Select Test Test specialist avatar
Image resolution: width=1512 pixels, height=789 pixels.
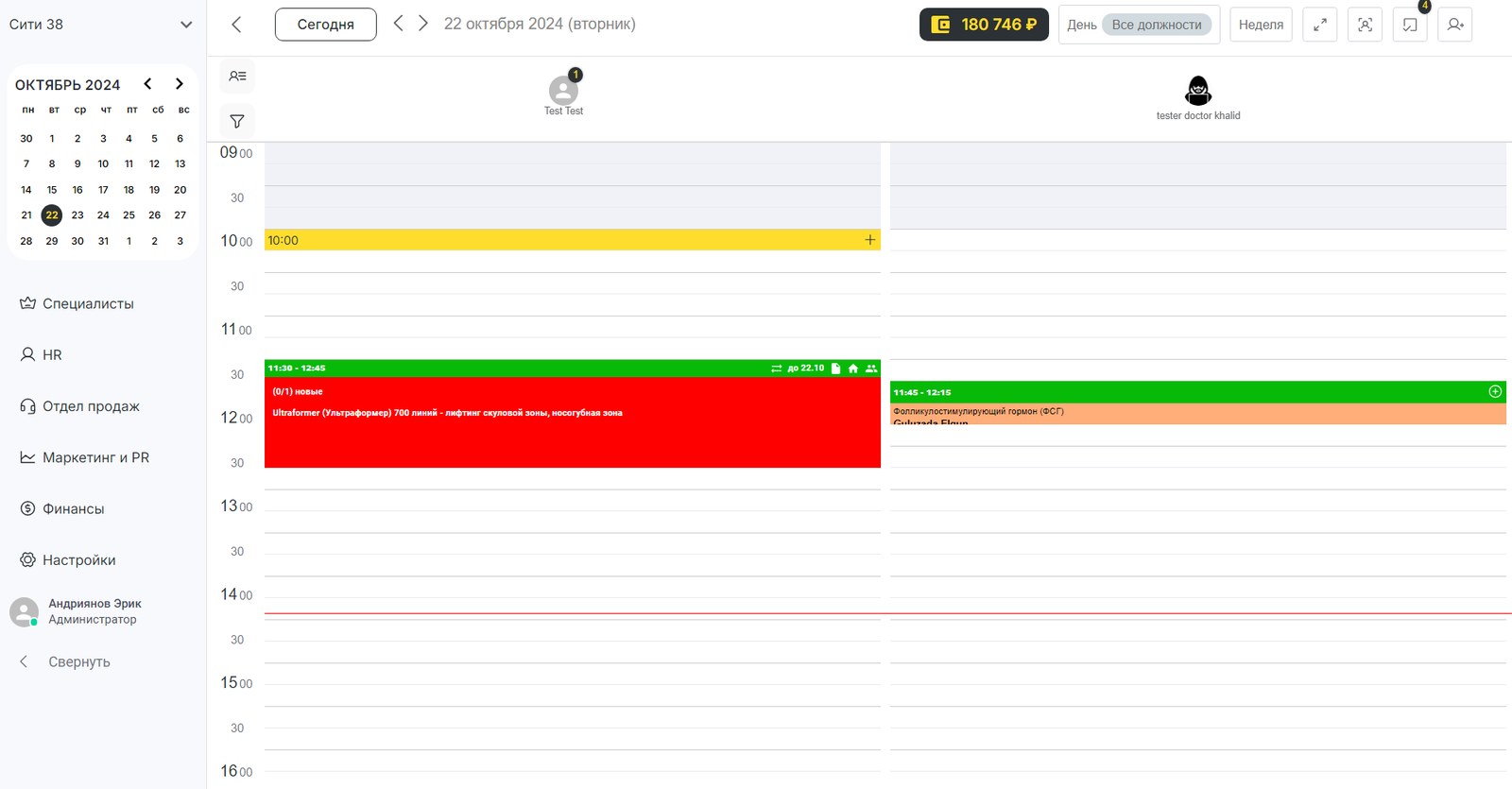563,91
